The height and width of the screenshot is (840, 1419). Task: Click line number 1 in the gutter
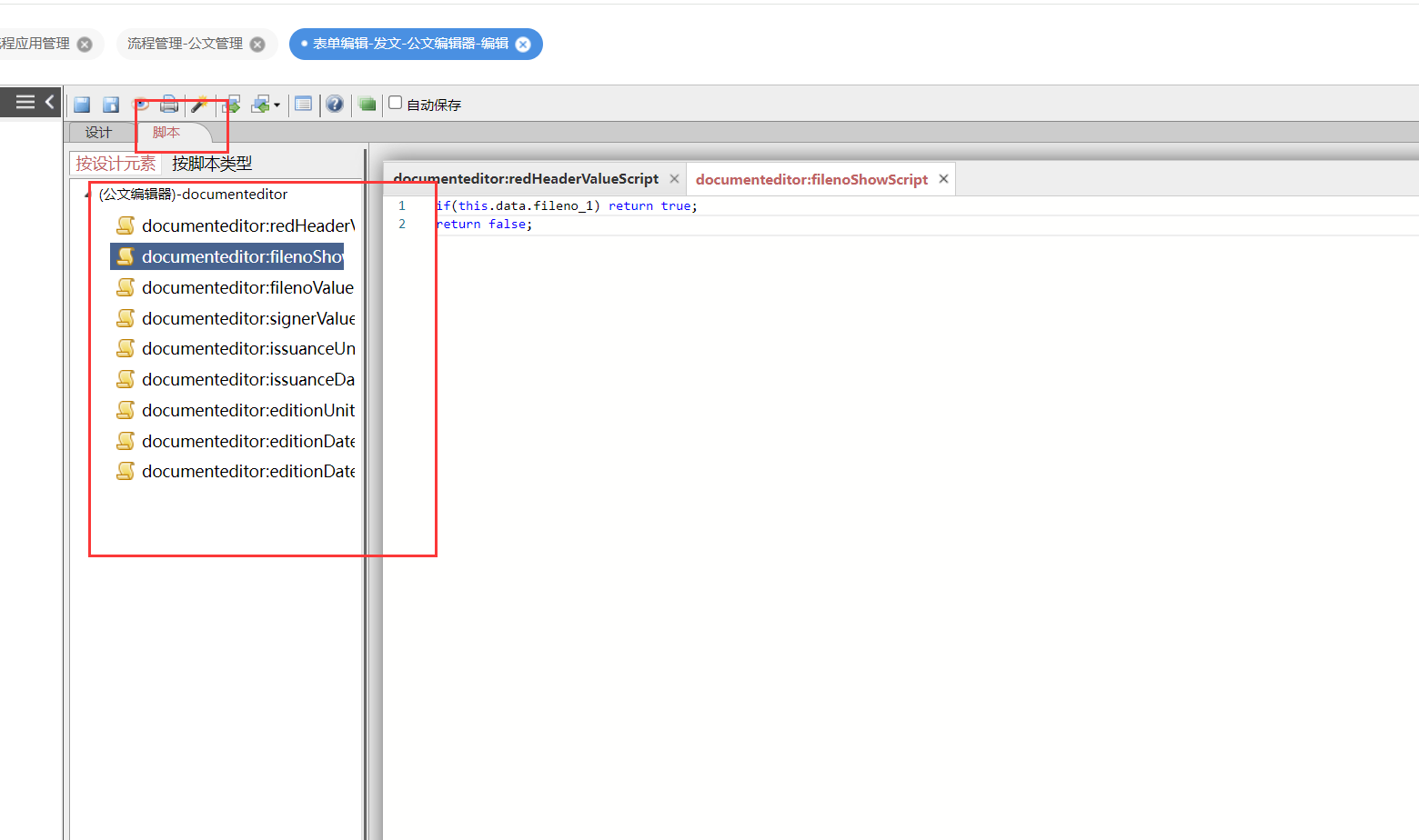[402, 206]
